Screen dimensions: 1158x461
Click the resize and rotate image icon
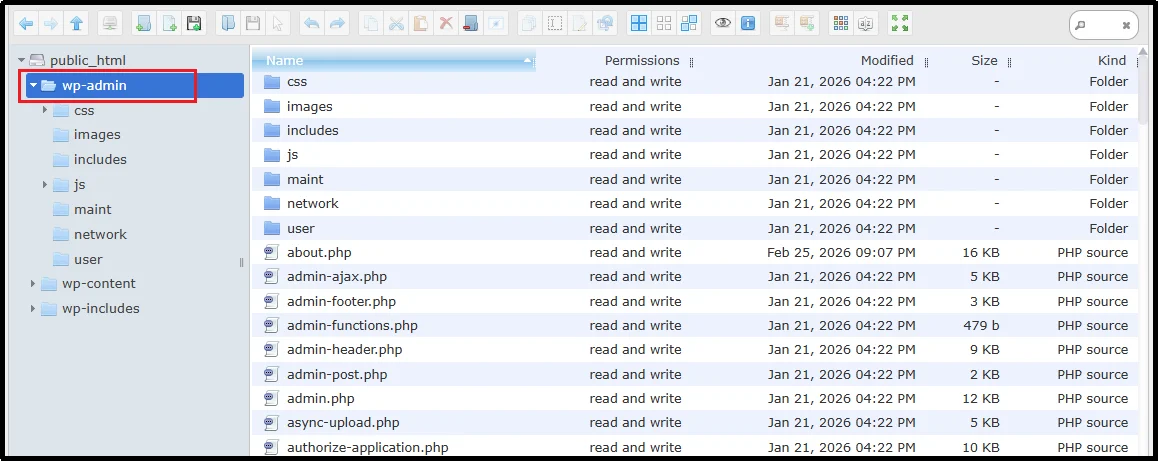(605, 24)
